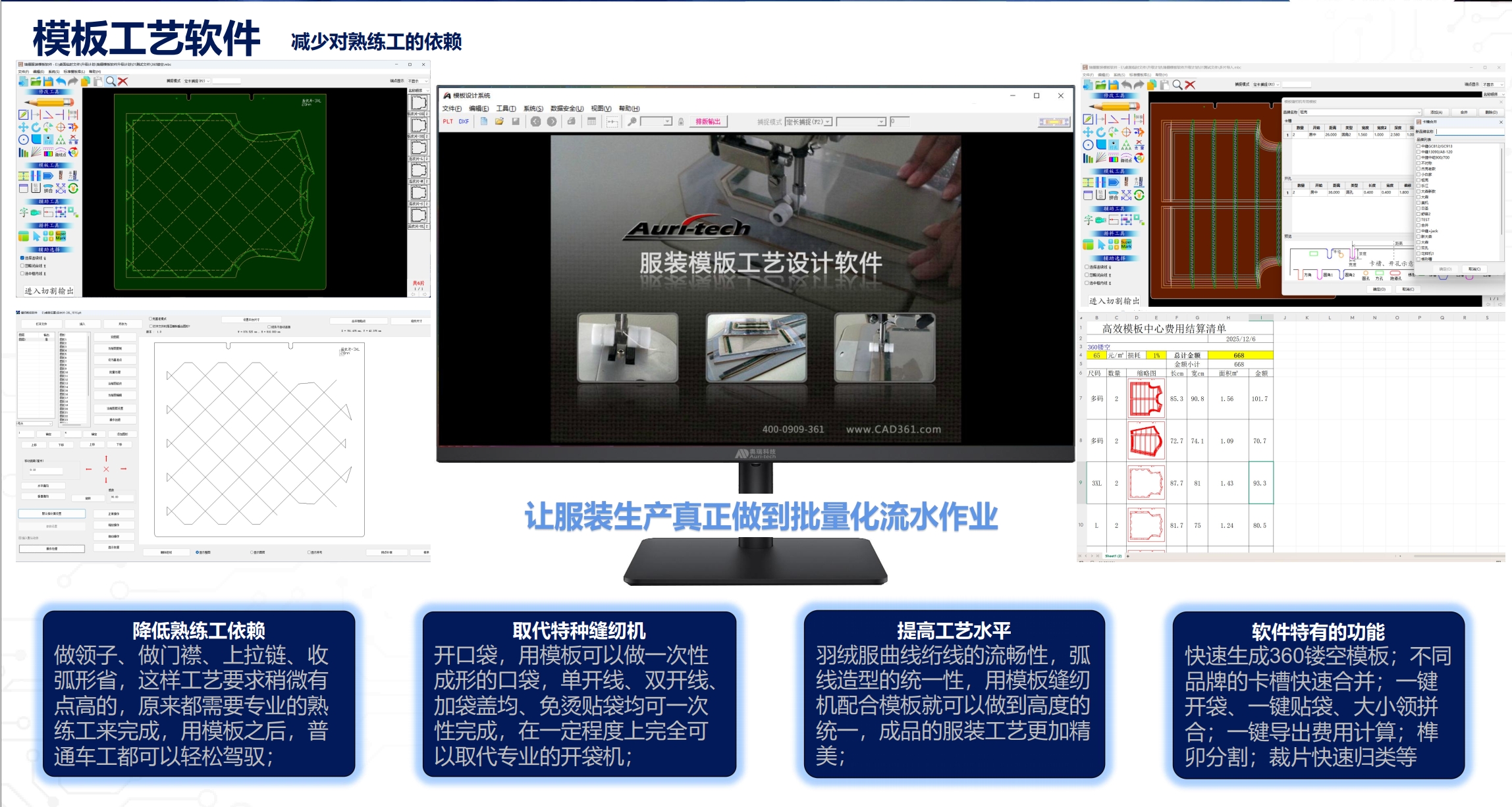Click the rainbow color tool in green pattern window
The image size is (1512, 807).
pyautogui.click(x=48, y=153)
